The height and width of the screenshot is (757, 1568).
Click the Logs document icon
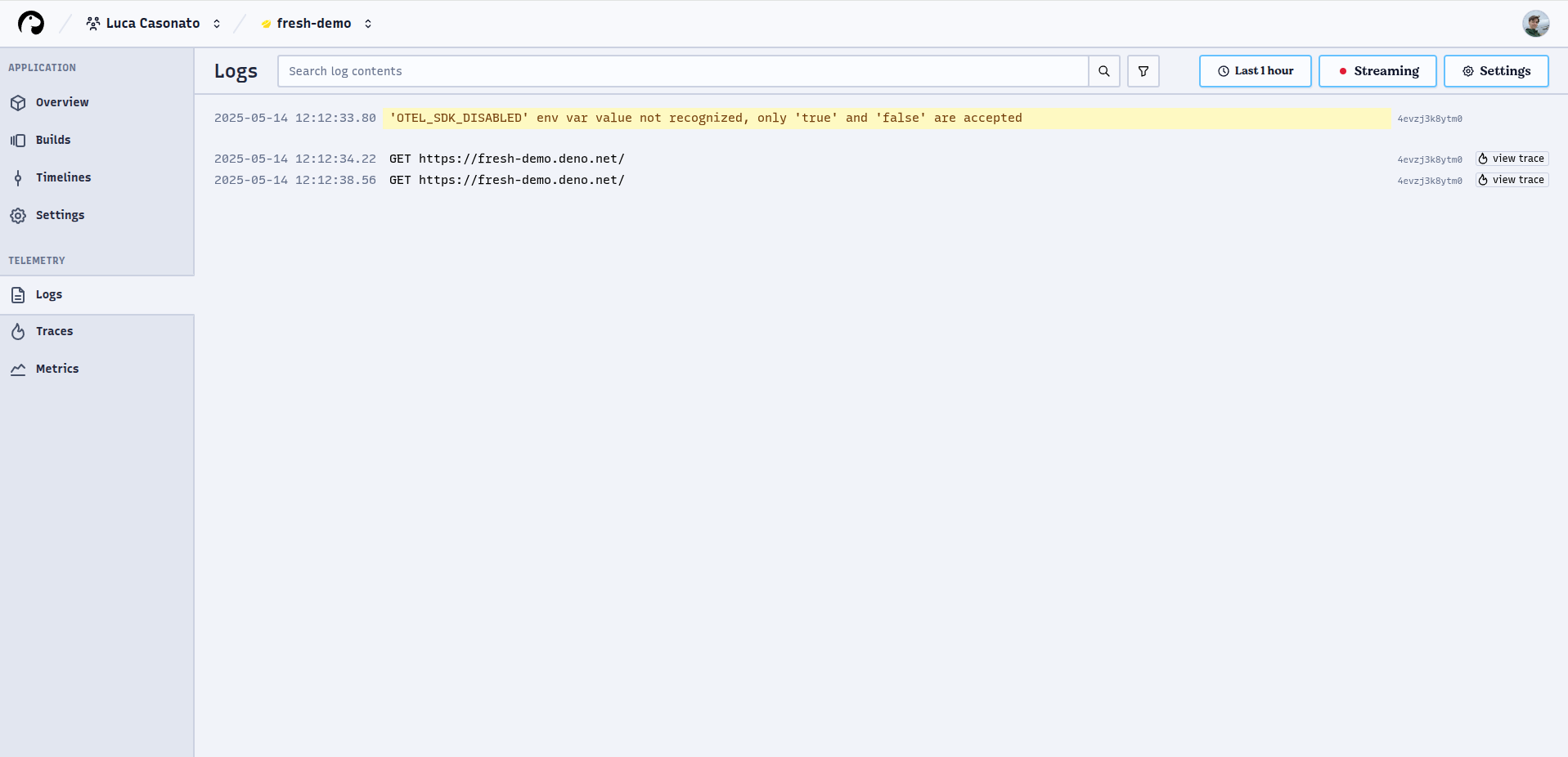[x=18, y=294]
